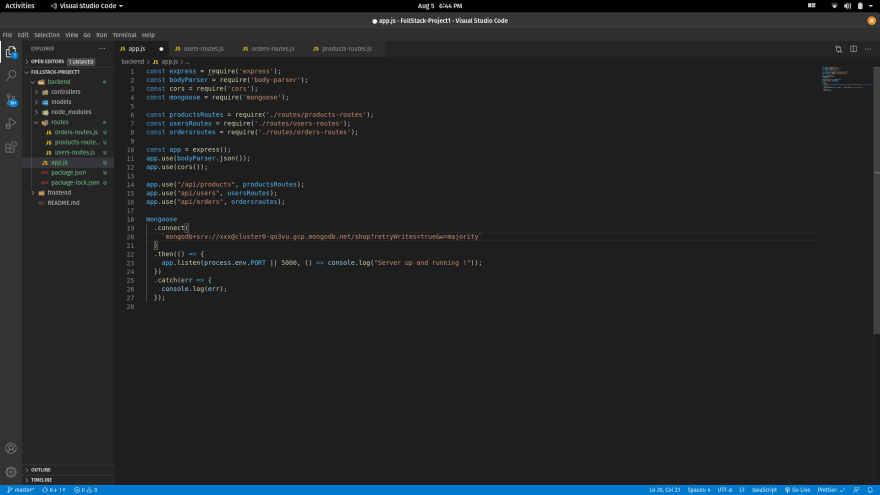
Task: Click the JavaScript language mode button
Action: (x=764, y=490)
